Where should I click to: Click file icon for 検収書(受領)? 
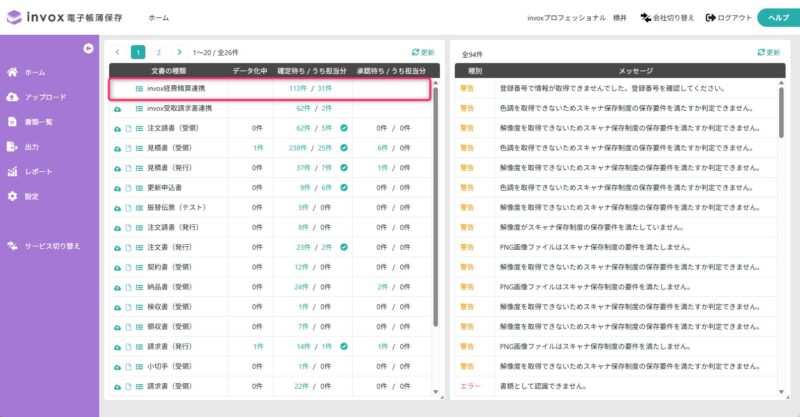[x=129, y=307]
